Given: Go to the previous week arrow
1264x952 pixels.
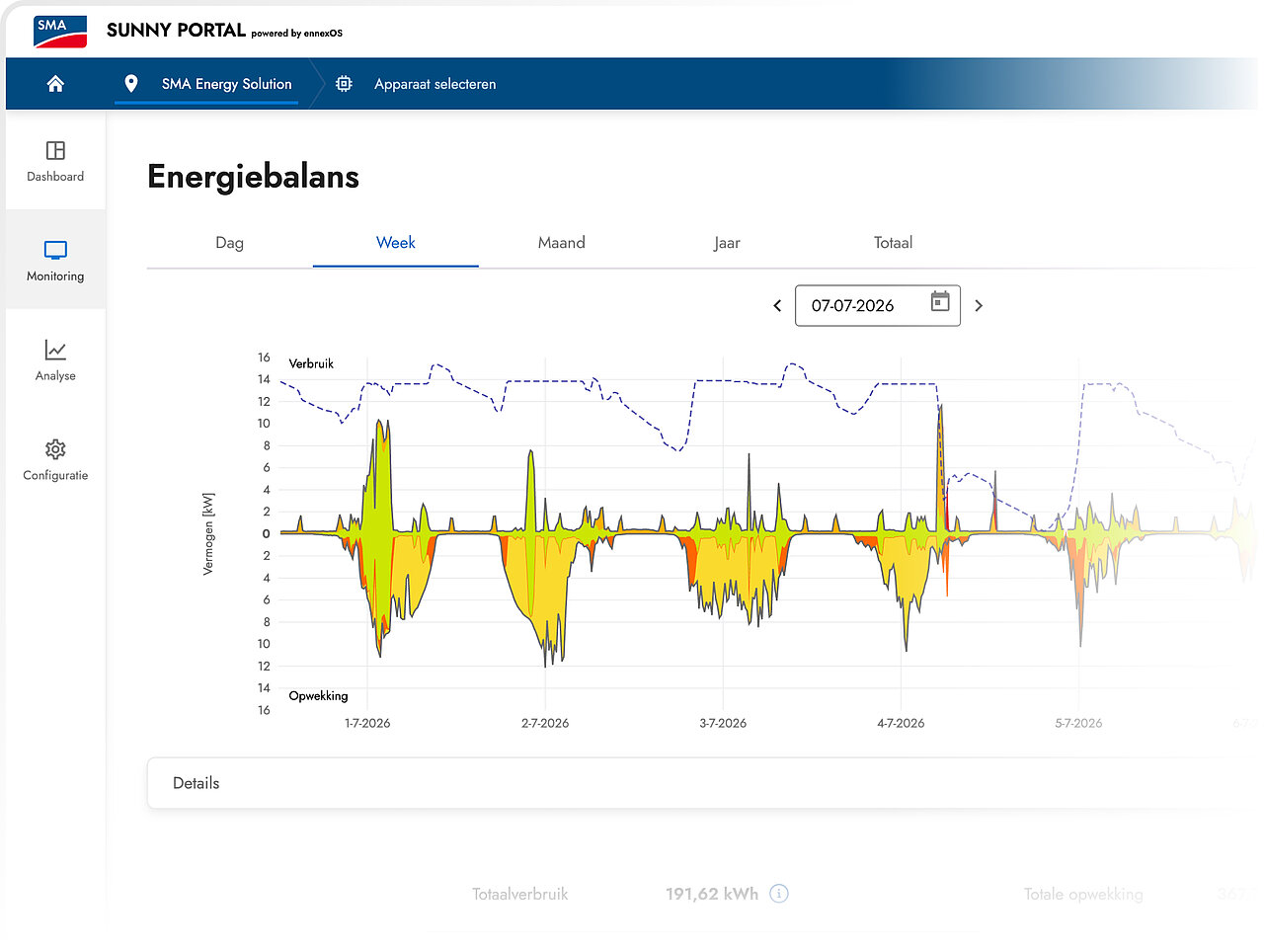Looking at the screenshot, I should click(x=777, y=306).
